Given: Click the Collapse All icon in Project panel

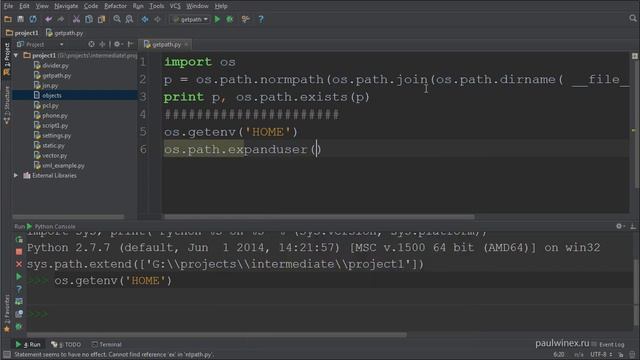Looking at the screenshot, I should pos(102,44).
